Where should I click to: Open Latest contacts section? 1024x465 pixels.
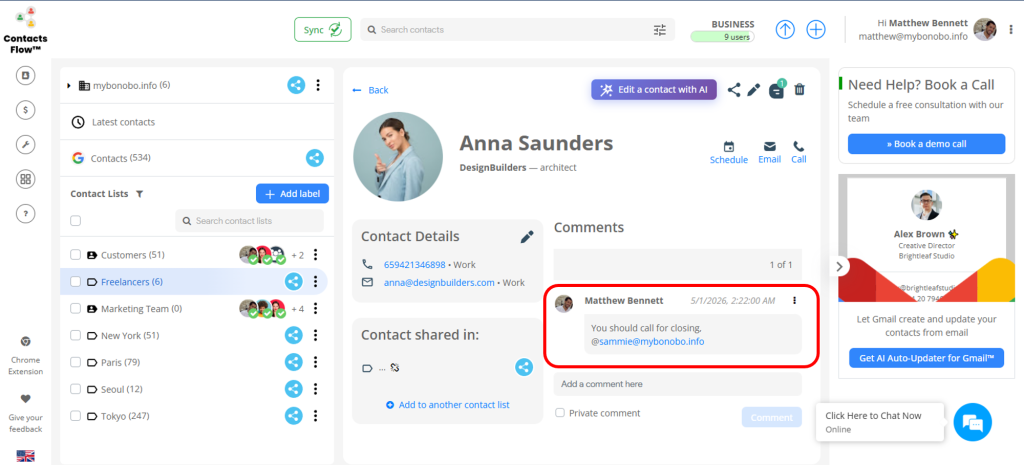click(122, 122)
